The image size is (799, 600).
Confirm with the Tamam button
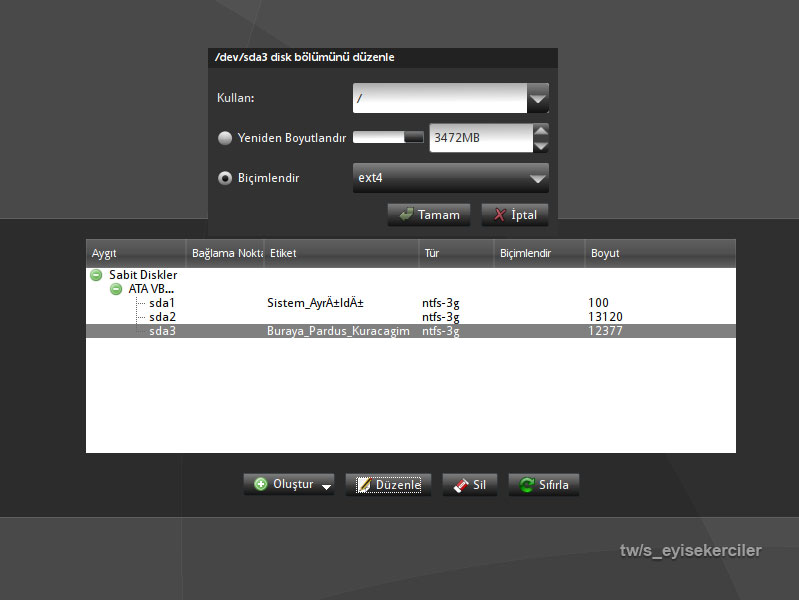pos(429,215)
